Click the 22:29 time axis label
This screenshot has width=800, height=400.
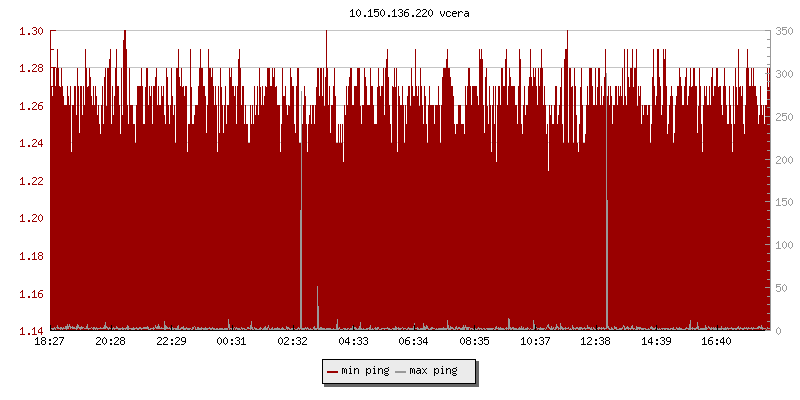(x=171, y=342)
